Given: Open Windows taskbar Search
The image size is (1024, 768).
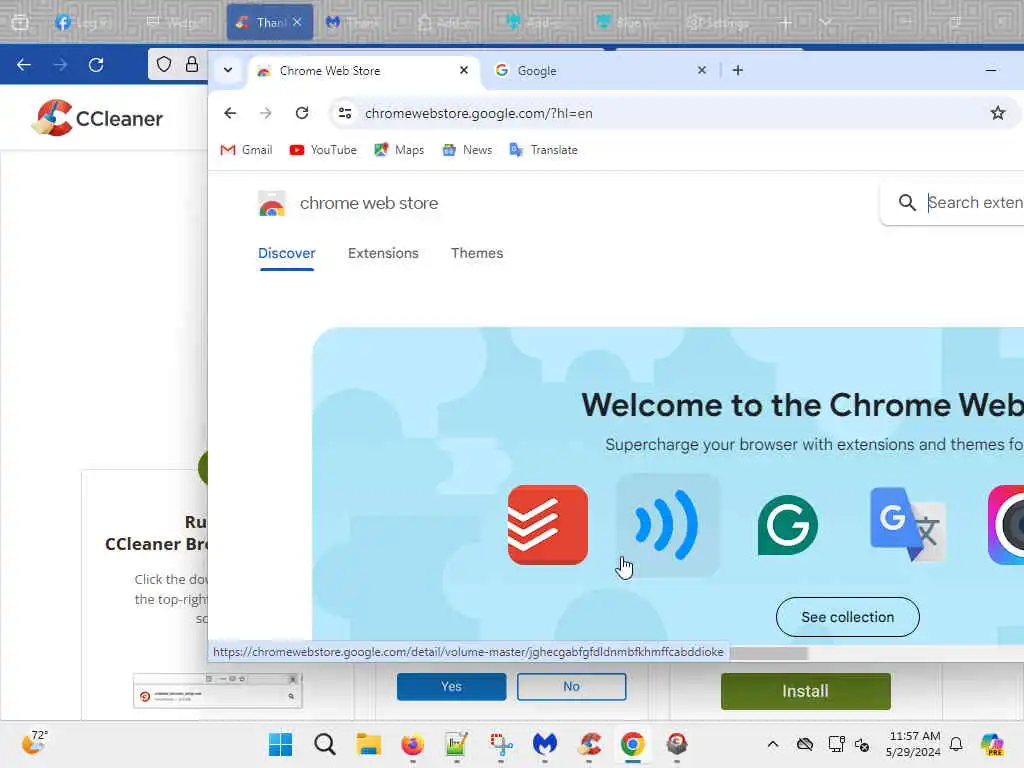Looking at the screenshot, I should pyautogui.click(x=325, y=744).
